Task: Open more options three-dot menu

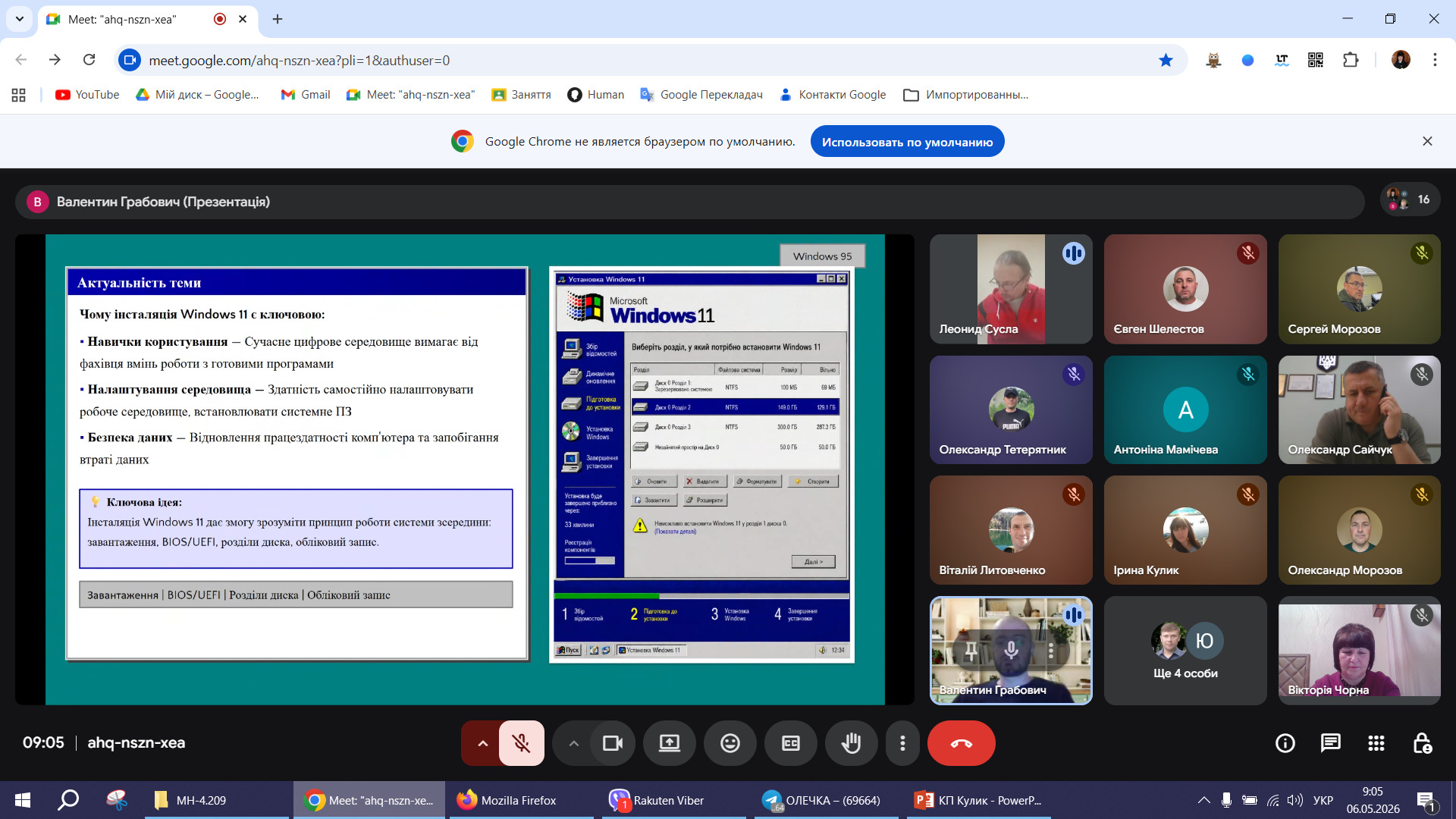Action: pos(902,743)
